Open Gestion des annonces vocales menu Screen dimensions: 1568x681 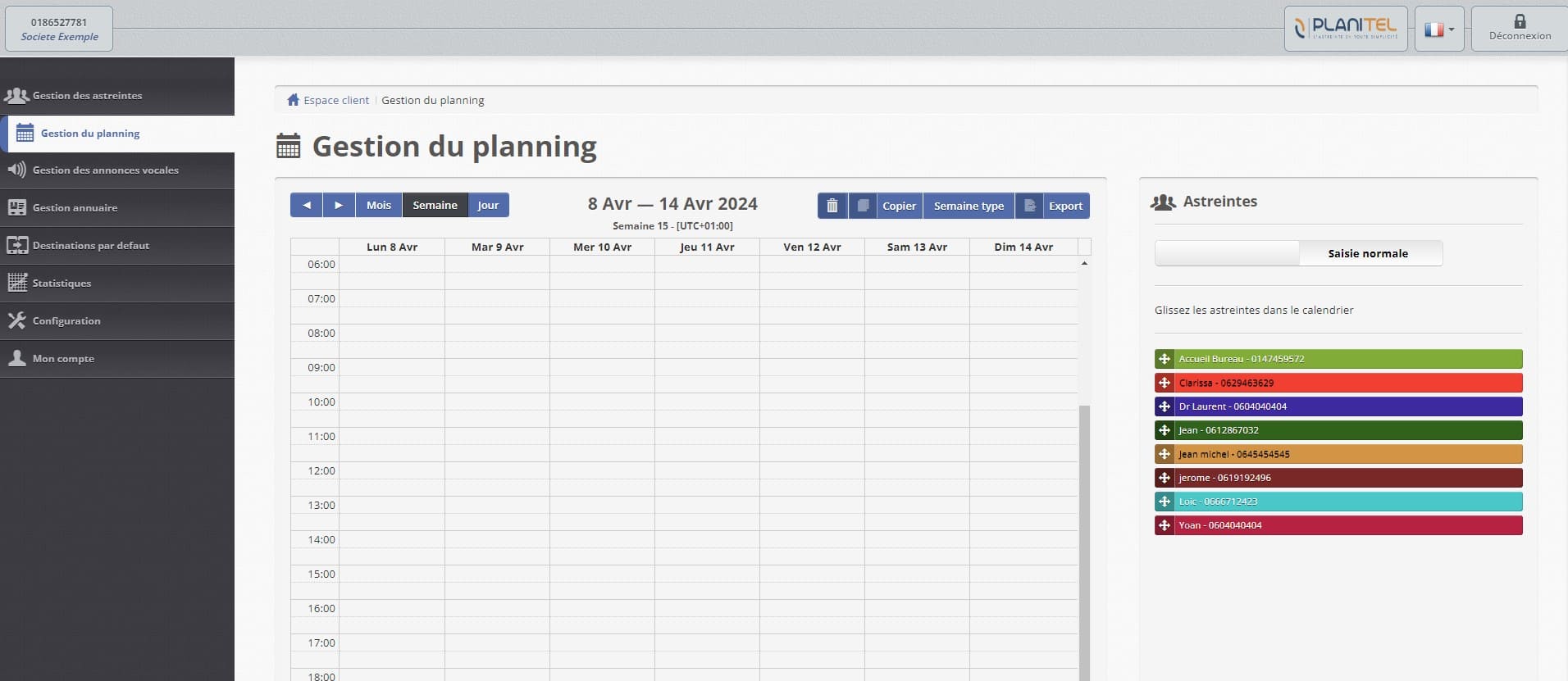105,170
